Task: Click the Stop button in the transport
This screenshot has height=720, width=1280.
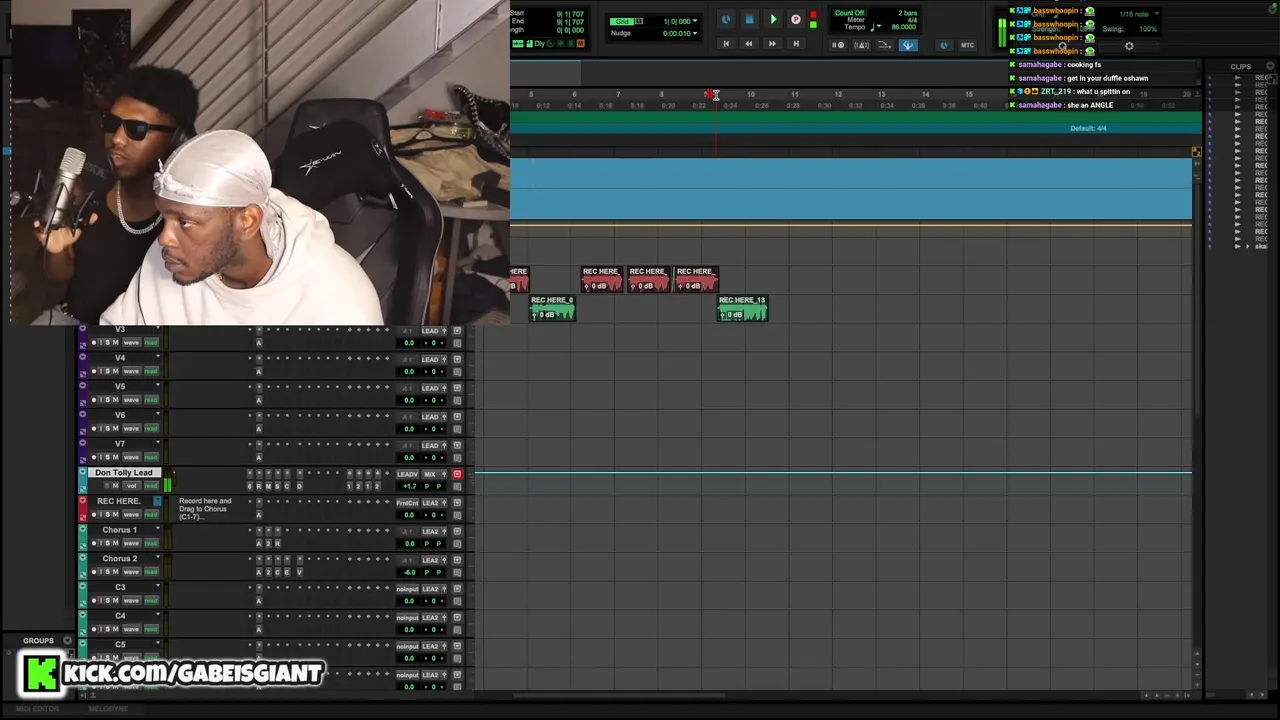Action: coord(750,19)
